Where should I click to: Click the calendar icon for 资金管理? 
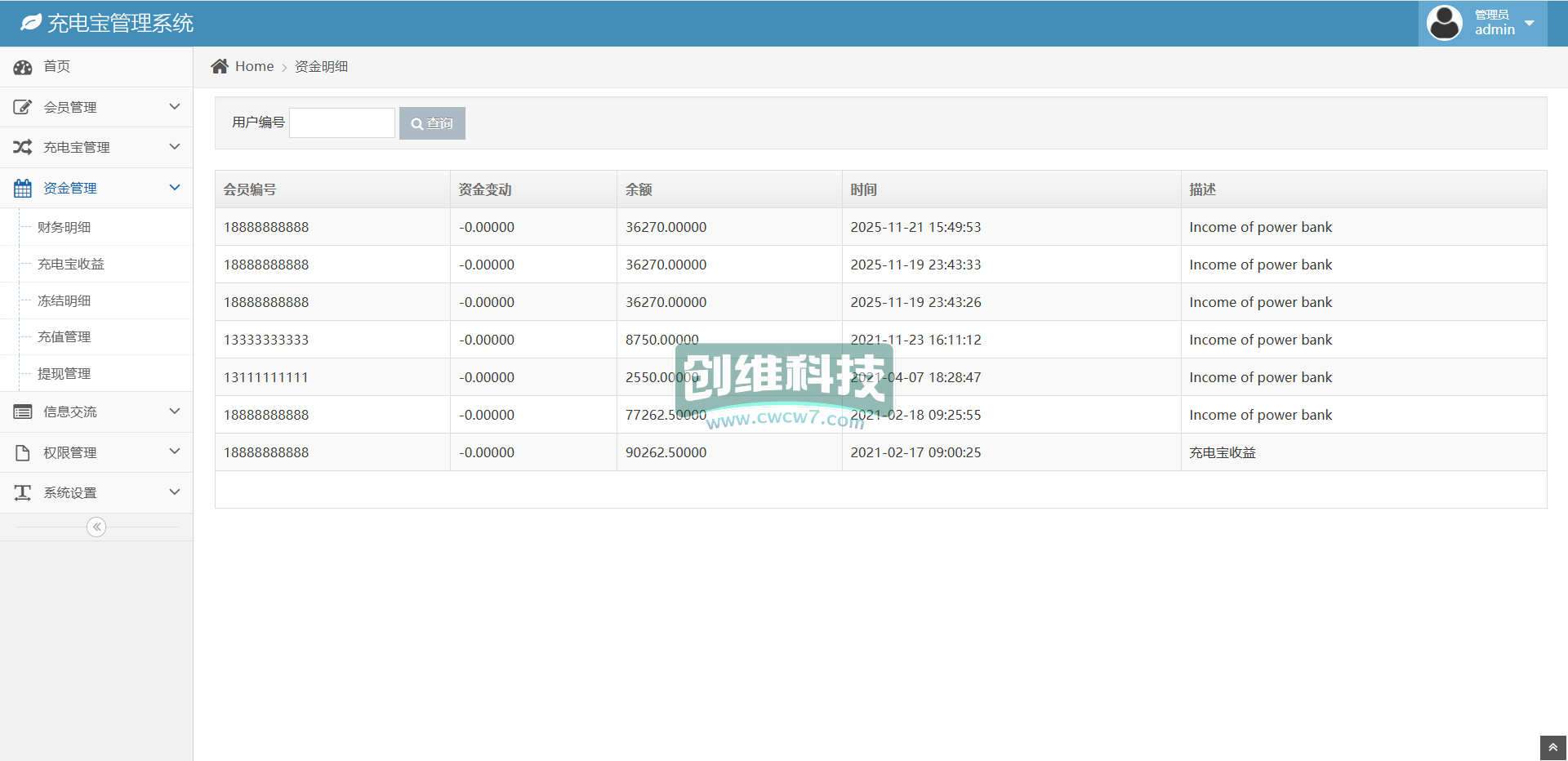(23, 188)
